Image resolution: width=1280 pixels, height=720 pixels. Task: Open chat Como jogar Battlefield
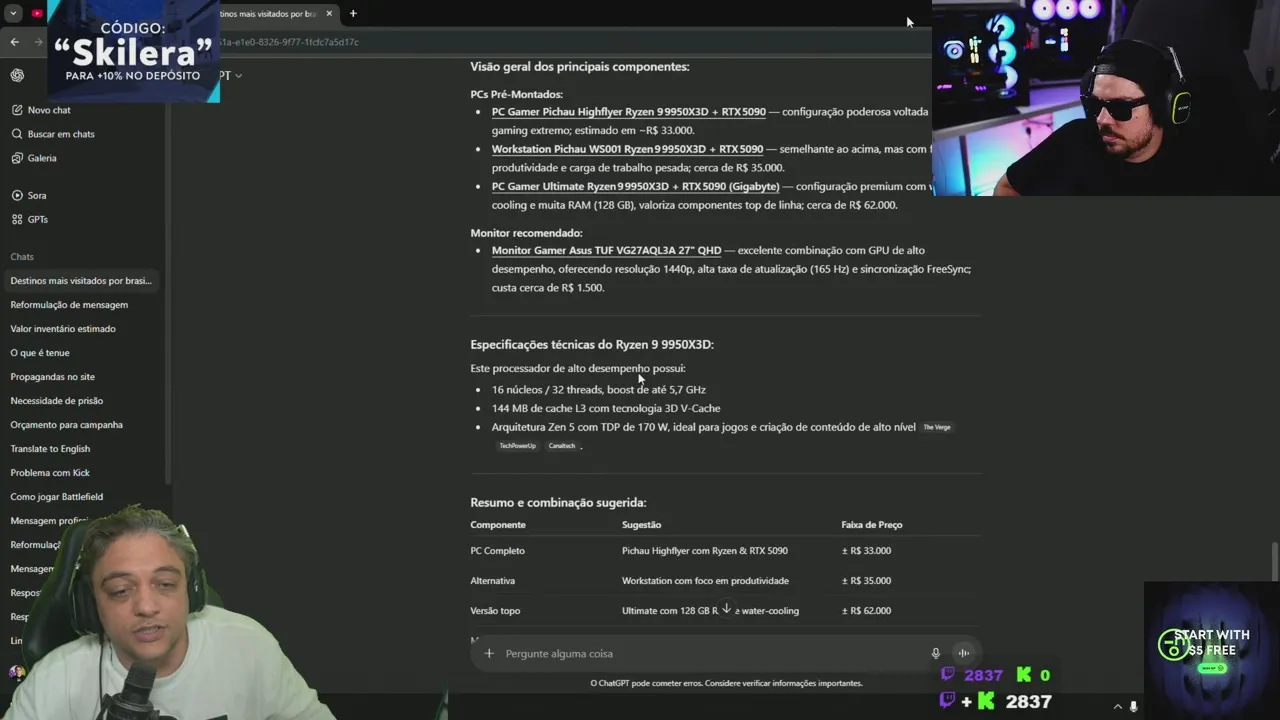point(57,497)
